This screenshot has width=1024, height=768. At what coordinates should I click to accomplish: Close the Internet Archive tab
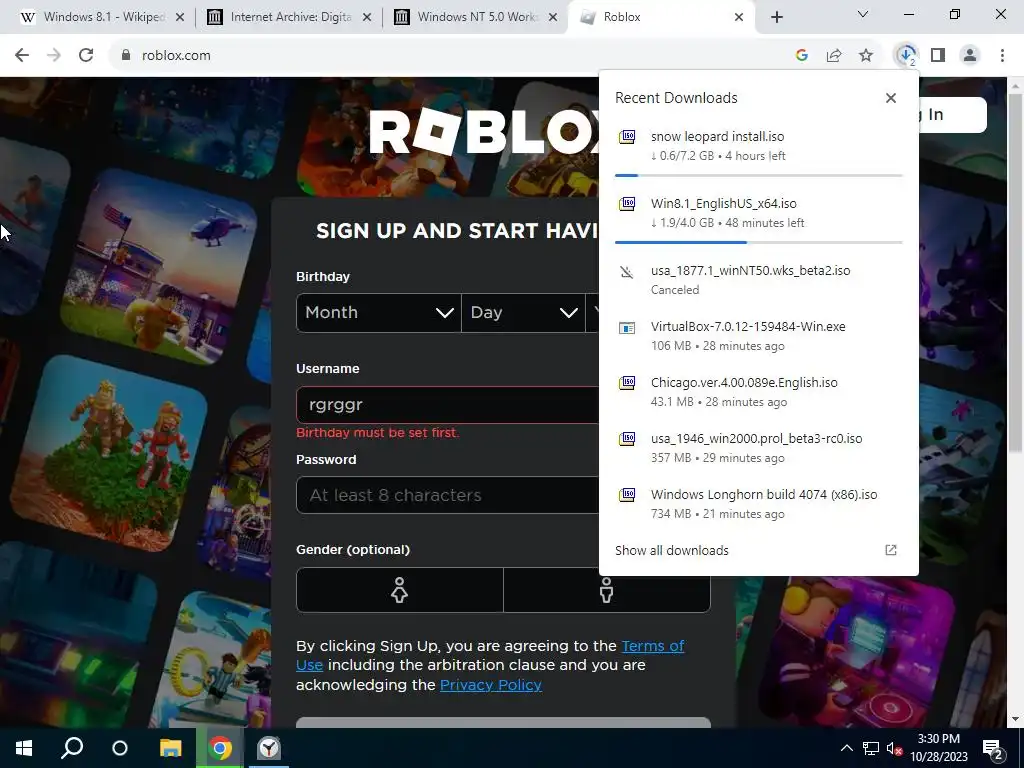point(367,17)
